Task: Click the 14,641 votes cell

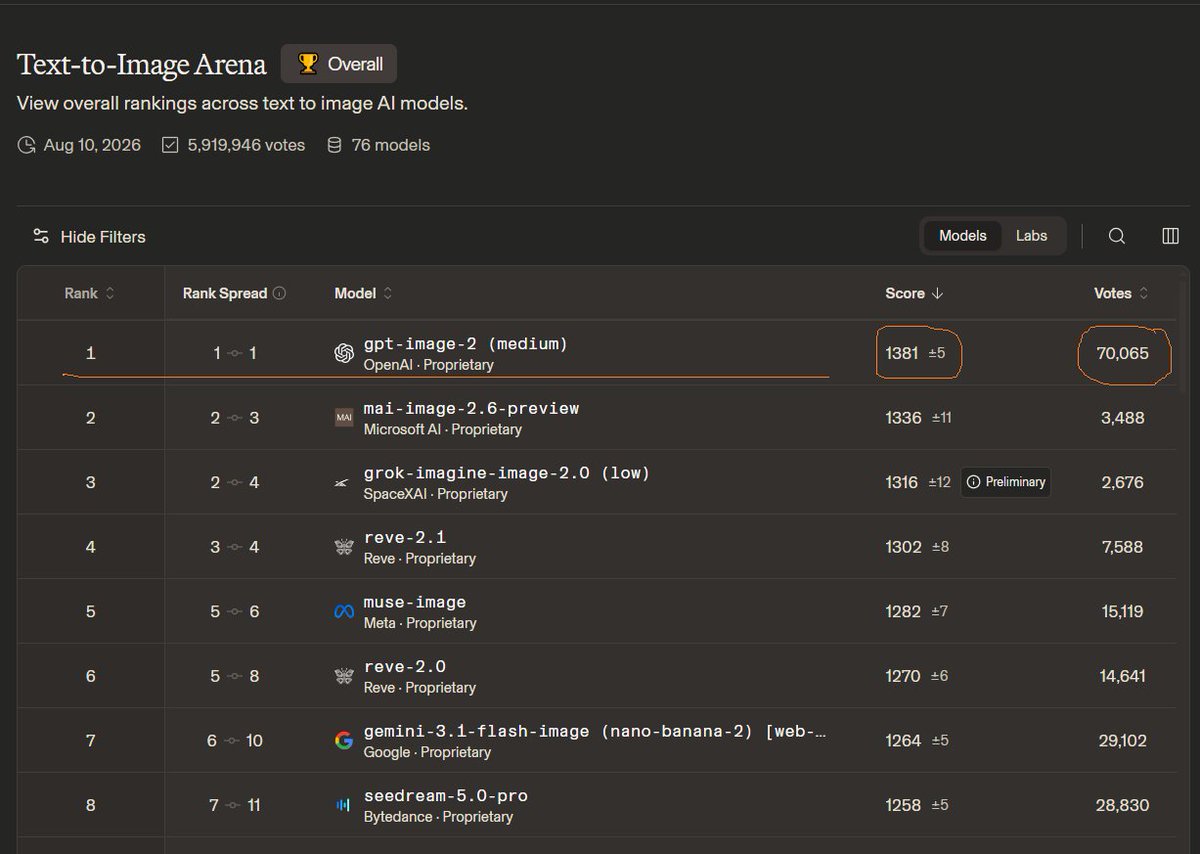Action: [1123, 676]
